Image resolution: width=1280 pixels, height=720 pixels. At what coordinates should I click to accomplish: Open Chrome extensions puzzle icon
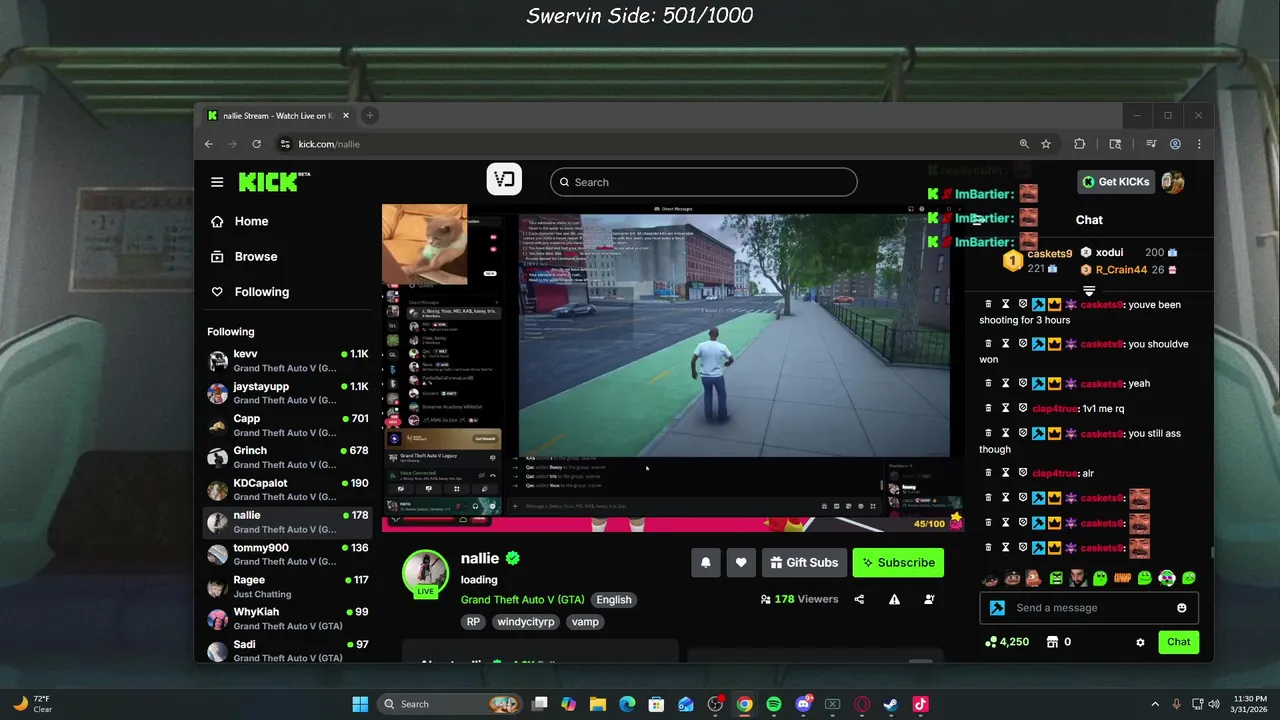pyautogui.click(x=1080, y=144)
